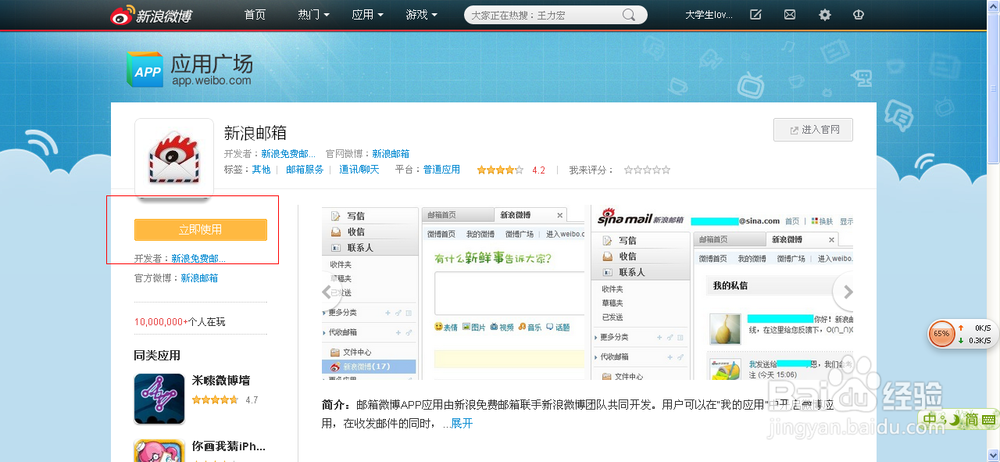Viewport: 1000px width, 462px height.
Task: Open official weibo link 新浪邮箱 in header
Action: [x=391, y=154]
